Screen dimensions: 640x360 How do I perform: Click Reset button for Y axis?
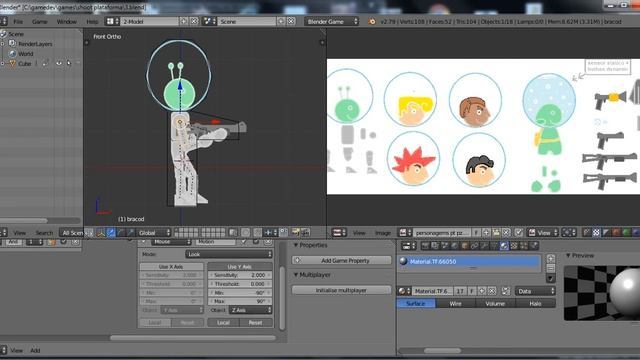coord(256,322)
